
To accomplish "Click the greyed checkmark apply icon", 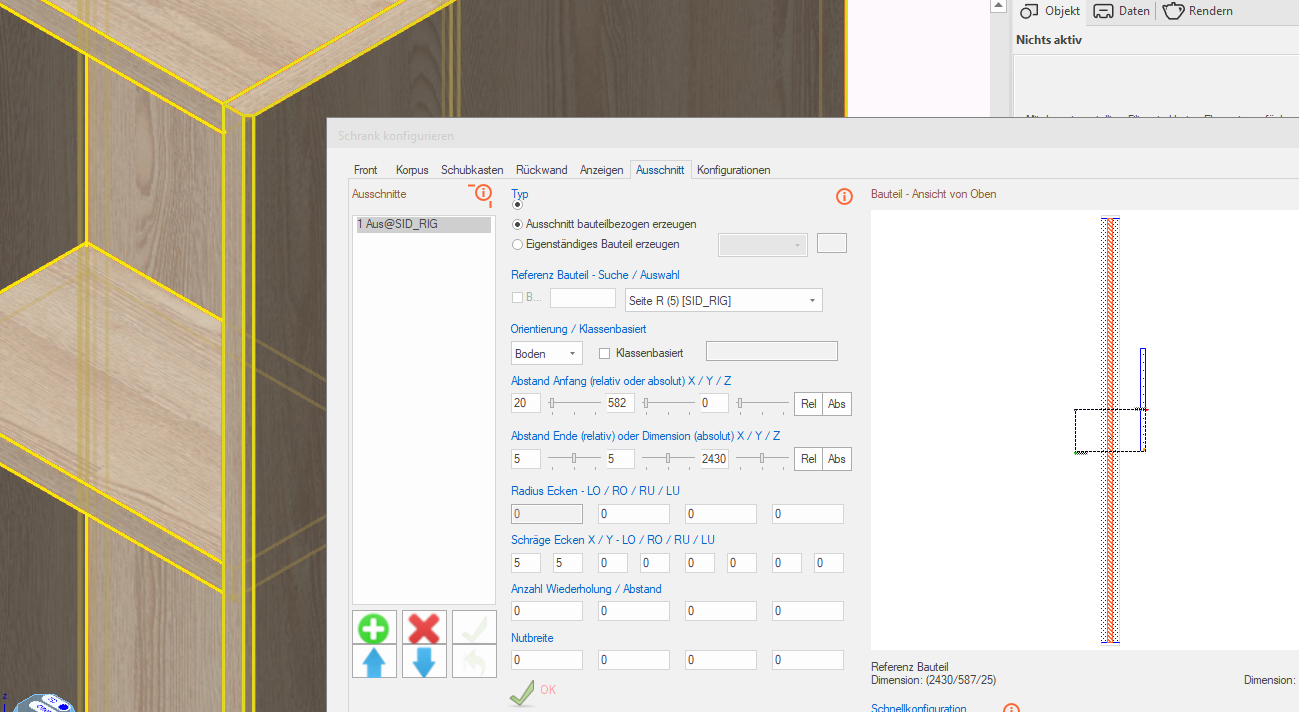I will 474,628.
